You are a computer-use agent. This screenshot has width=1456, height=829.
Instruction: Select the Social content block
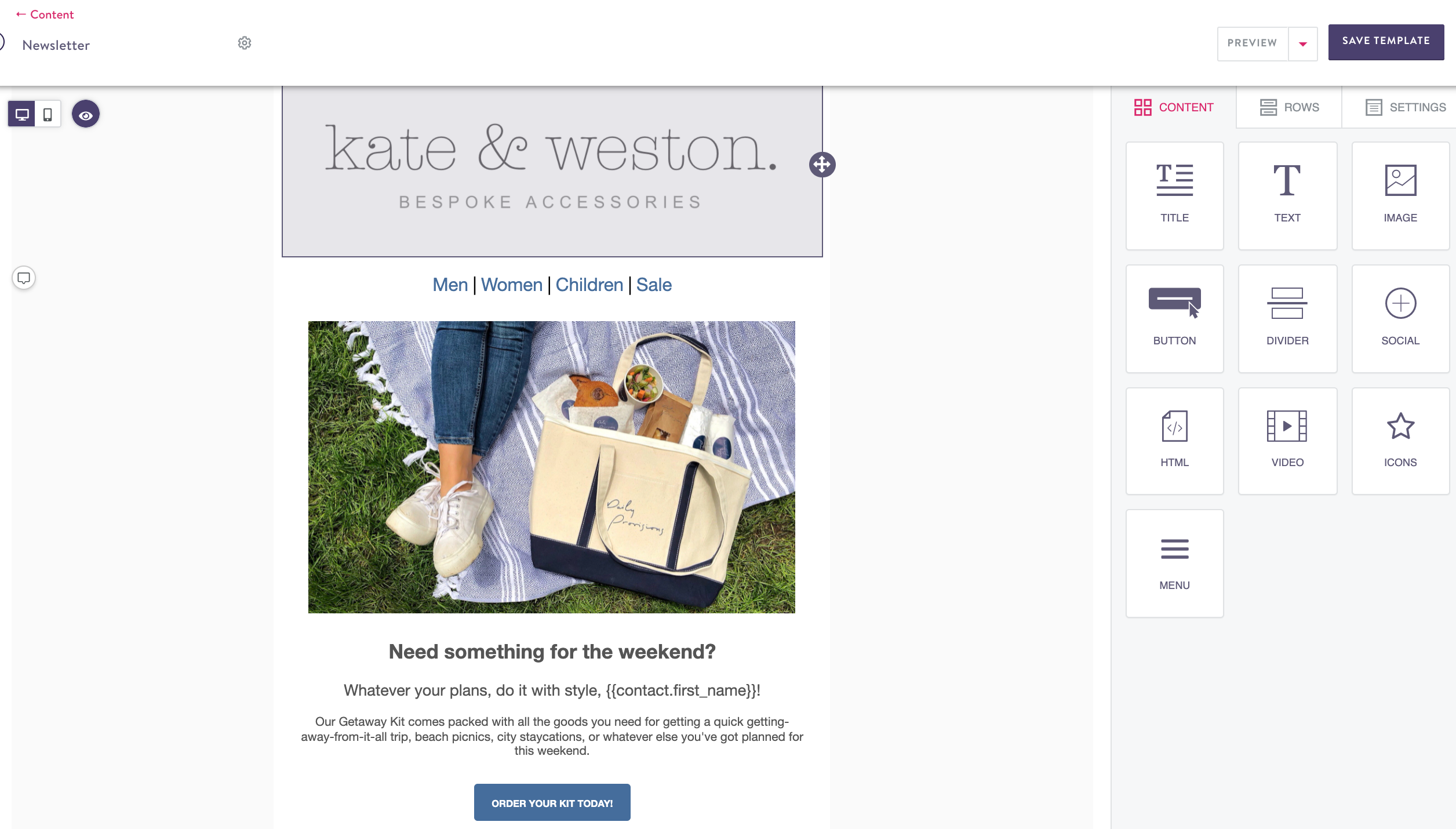[x=1400, y=319]
